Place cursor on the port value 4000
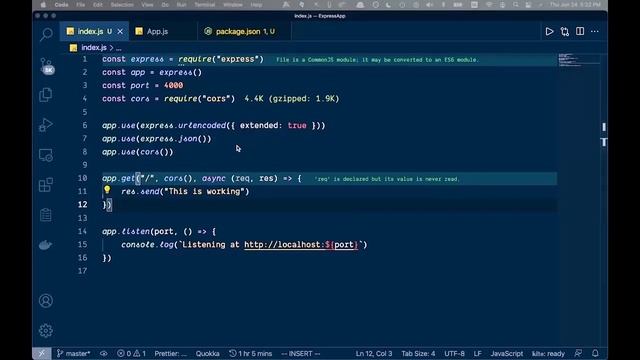 tap(173, 85)
